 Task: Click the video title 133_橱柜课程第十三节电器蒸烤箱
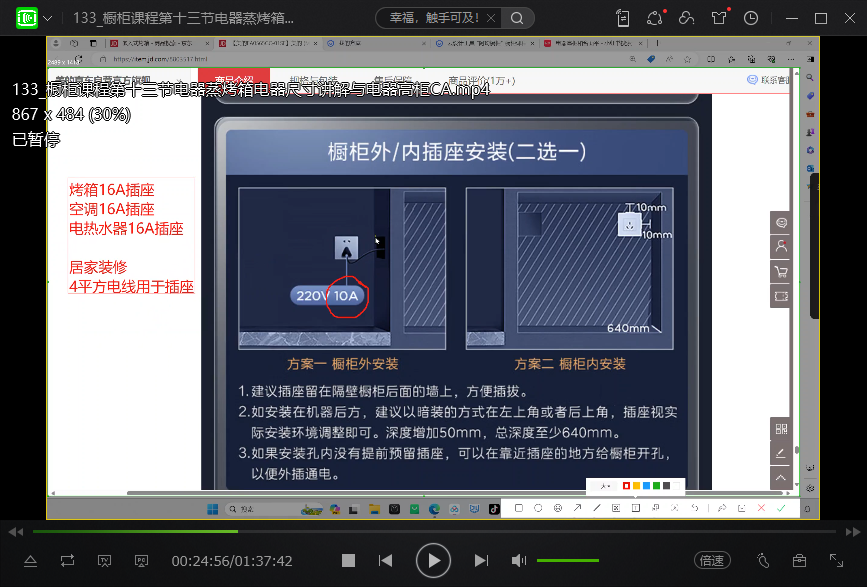click(184, 18)
